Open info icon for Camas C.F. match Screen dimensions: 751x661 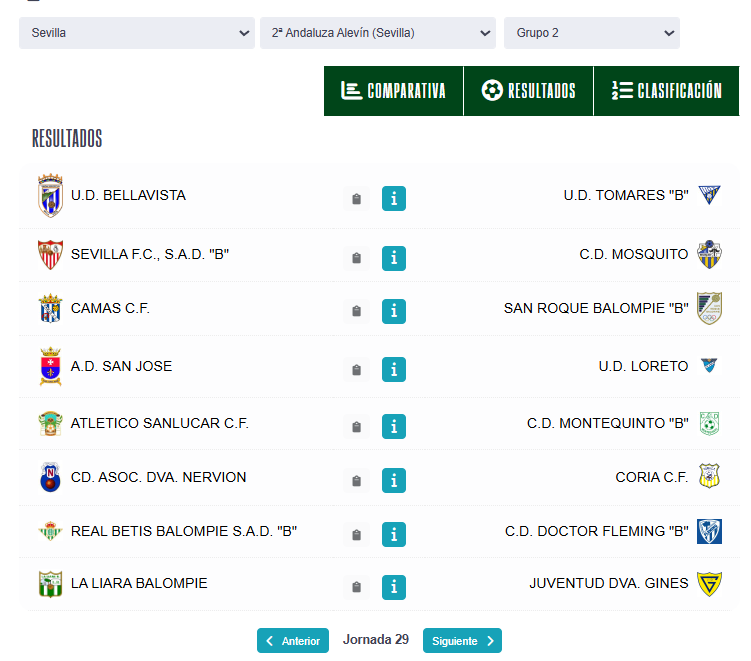[394, 311]
